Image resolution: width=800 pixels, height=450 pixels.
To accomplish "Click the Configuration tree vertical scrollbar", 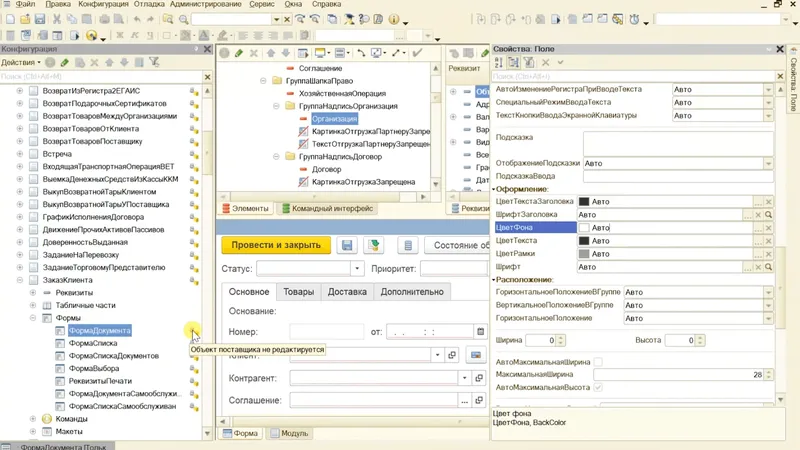I will pyautogui.click(x=207, y=260).
